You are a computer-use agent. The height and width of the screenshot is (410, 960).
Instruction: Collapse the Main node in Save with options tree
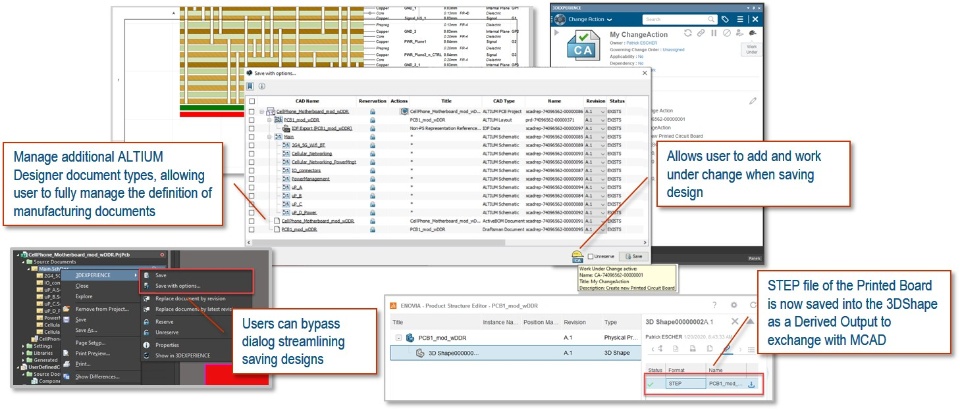pos(269,137)
